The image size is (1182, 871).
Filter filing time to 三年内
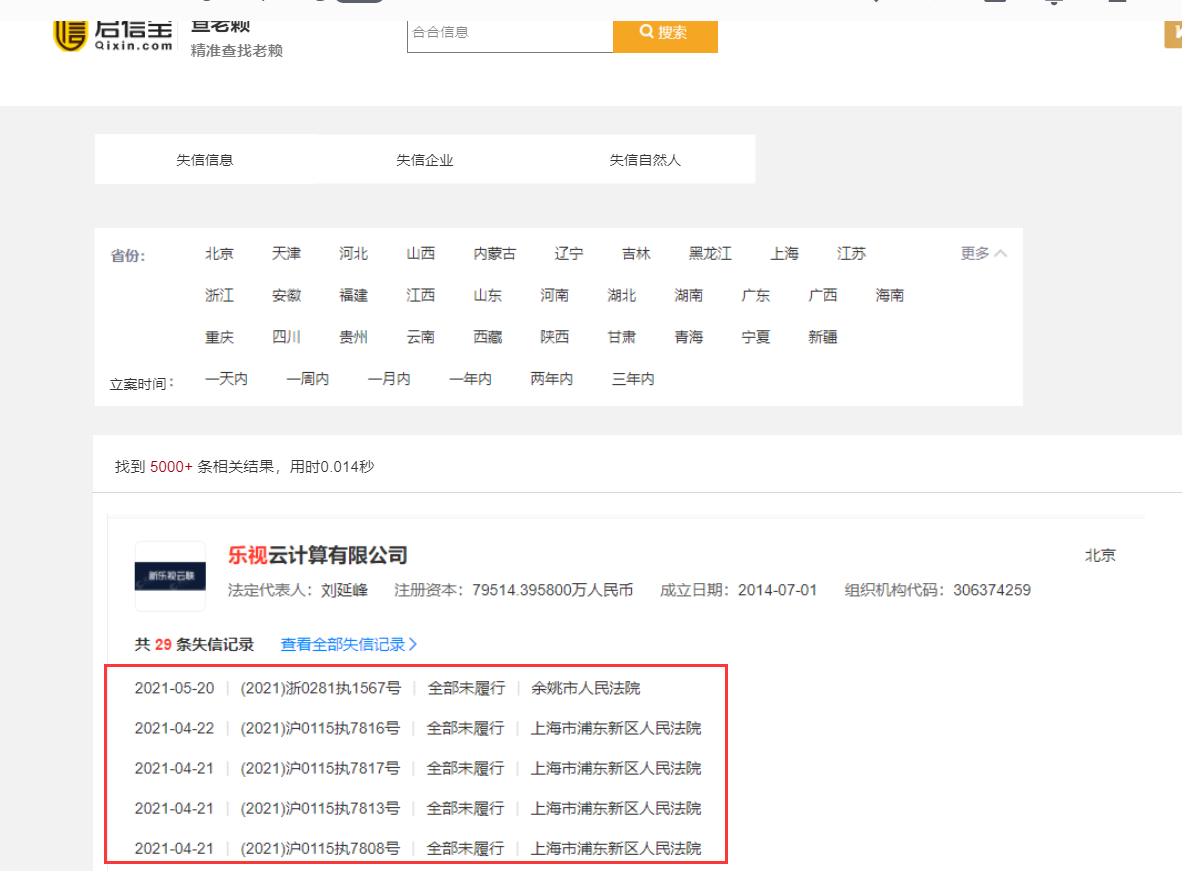pyautogui.click(x=633, y=379)
